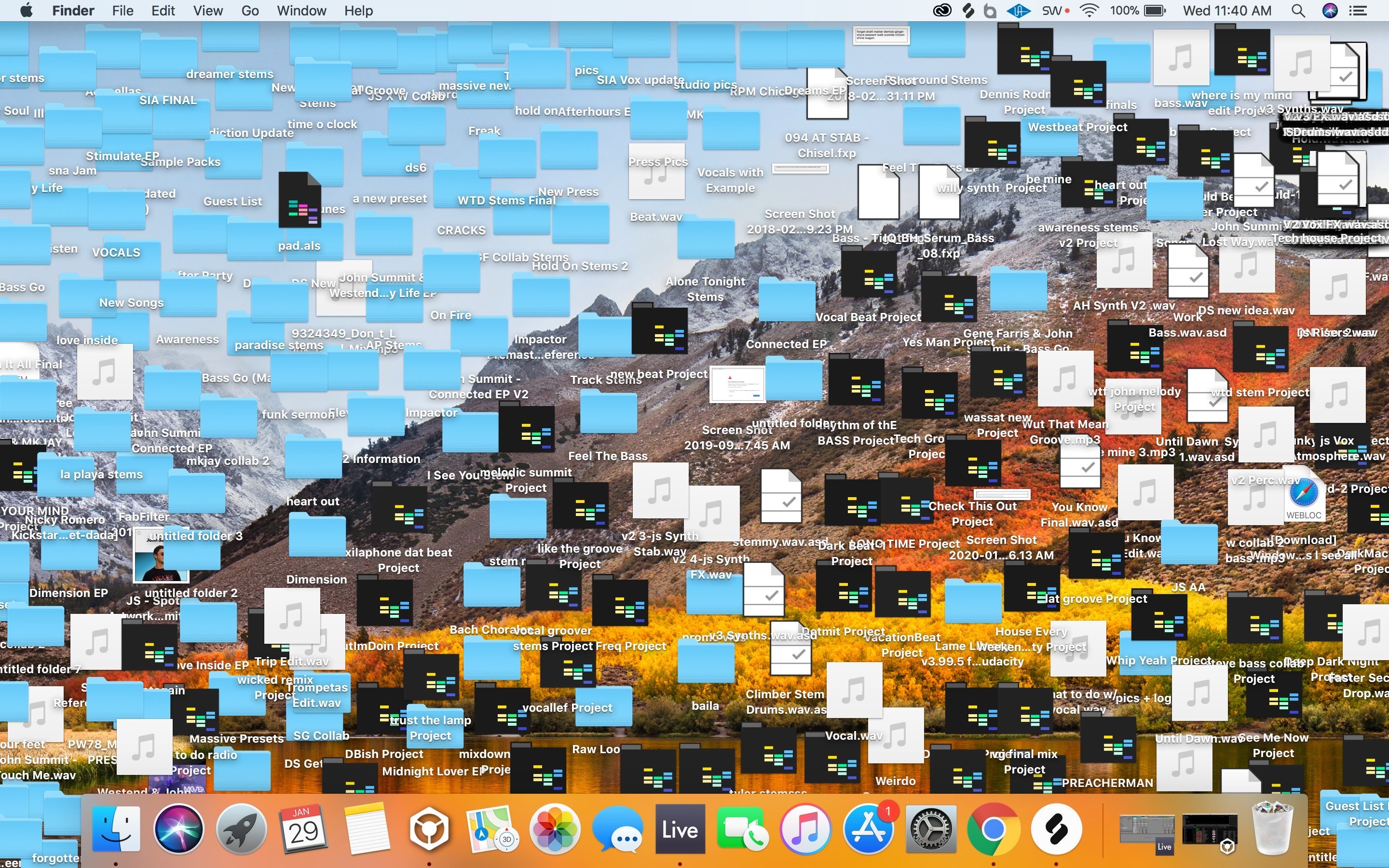Open iTunes music app in Dock
This screenshot has height=868, width=1389.
click(805, 829)
